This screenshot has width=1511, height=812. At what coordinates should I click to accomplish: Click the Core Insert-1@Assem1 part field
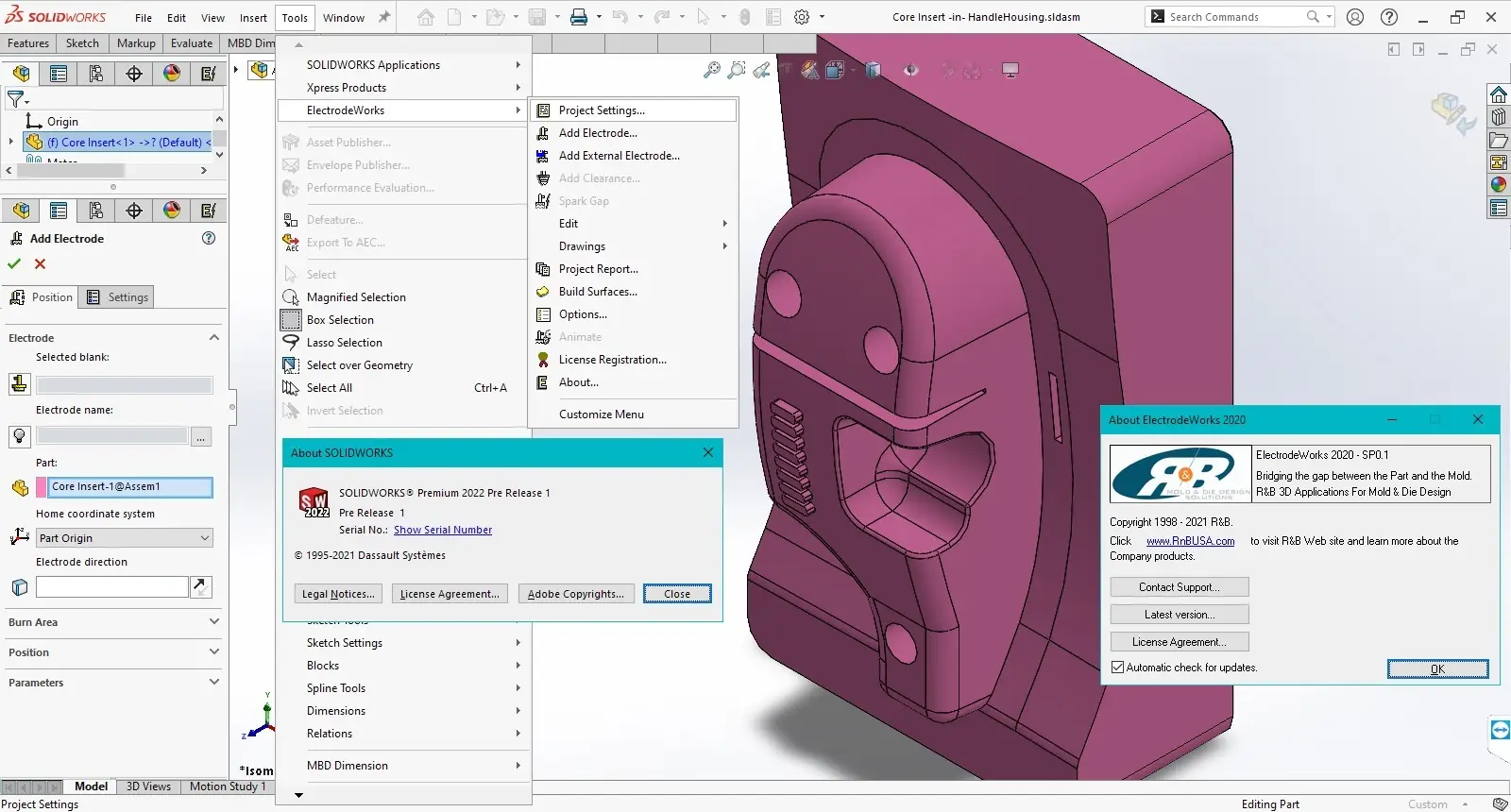click(130, 487)
